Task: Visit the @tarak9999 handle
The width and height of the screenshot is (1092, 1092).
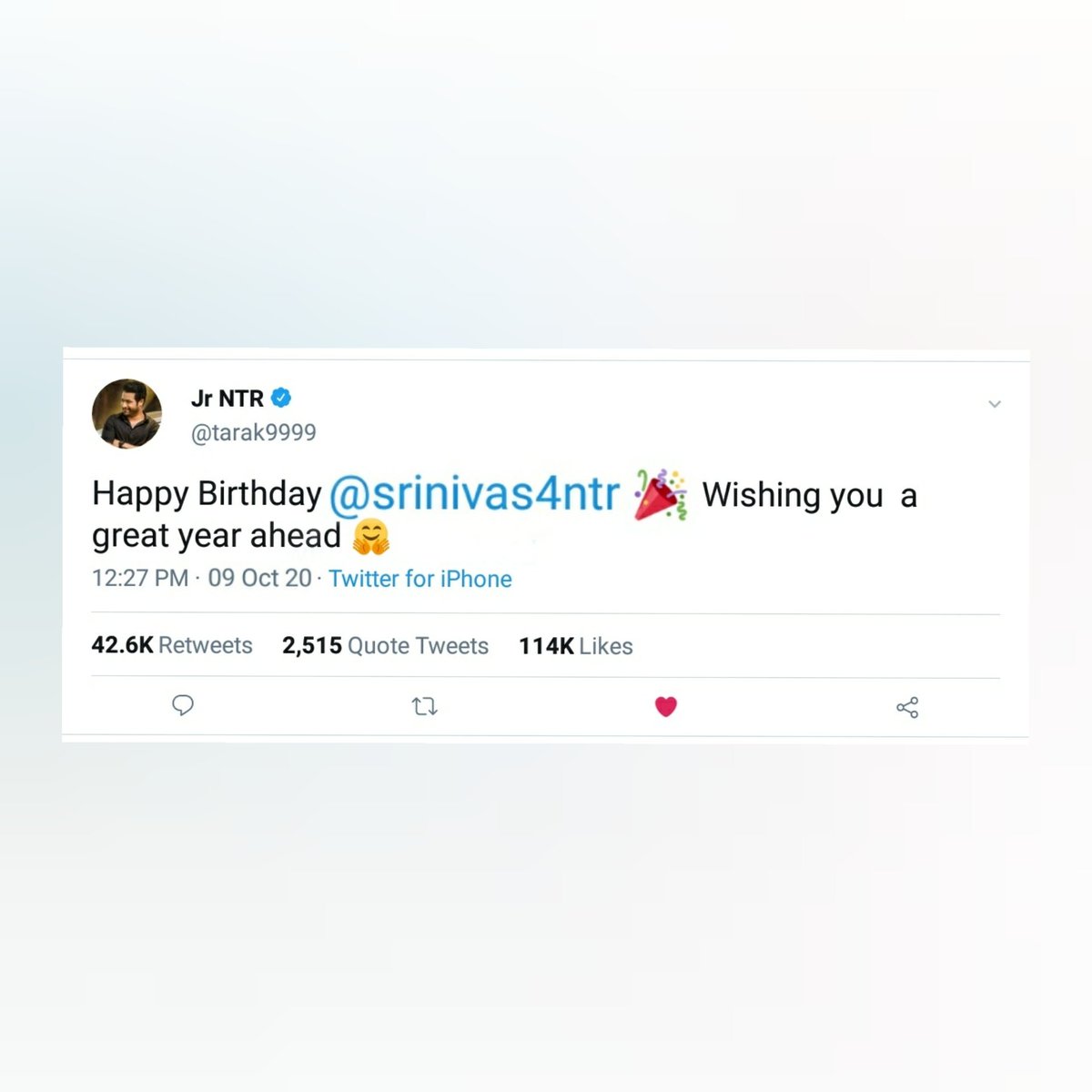Action: click(x=254, y=432)
